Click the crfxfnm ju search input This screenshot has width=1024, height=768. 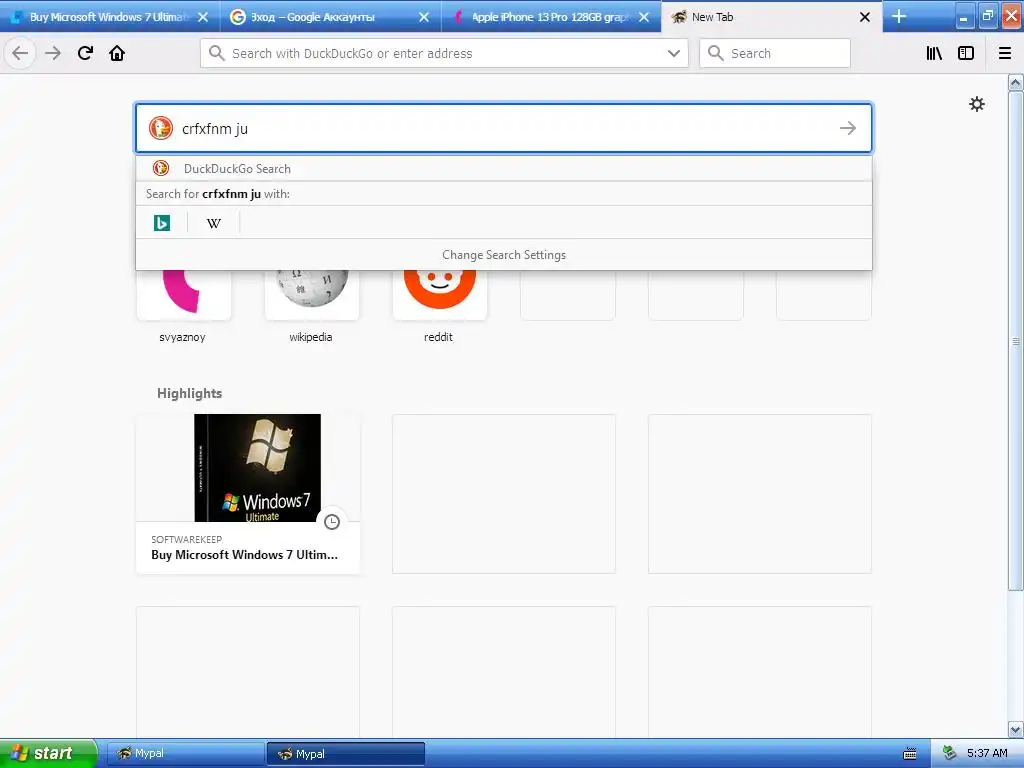pos(504,128)
